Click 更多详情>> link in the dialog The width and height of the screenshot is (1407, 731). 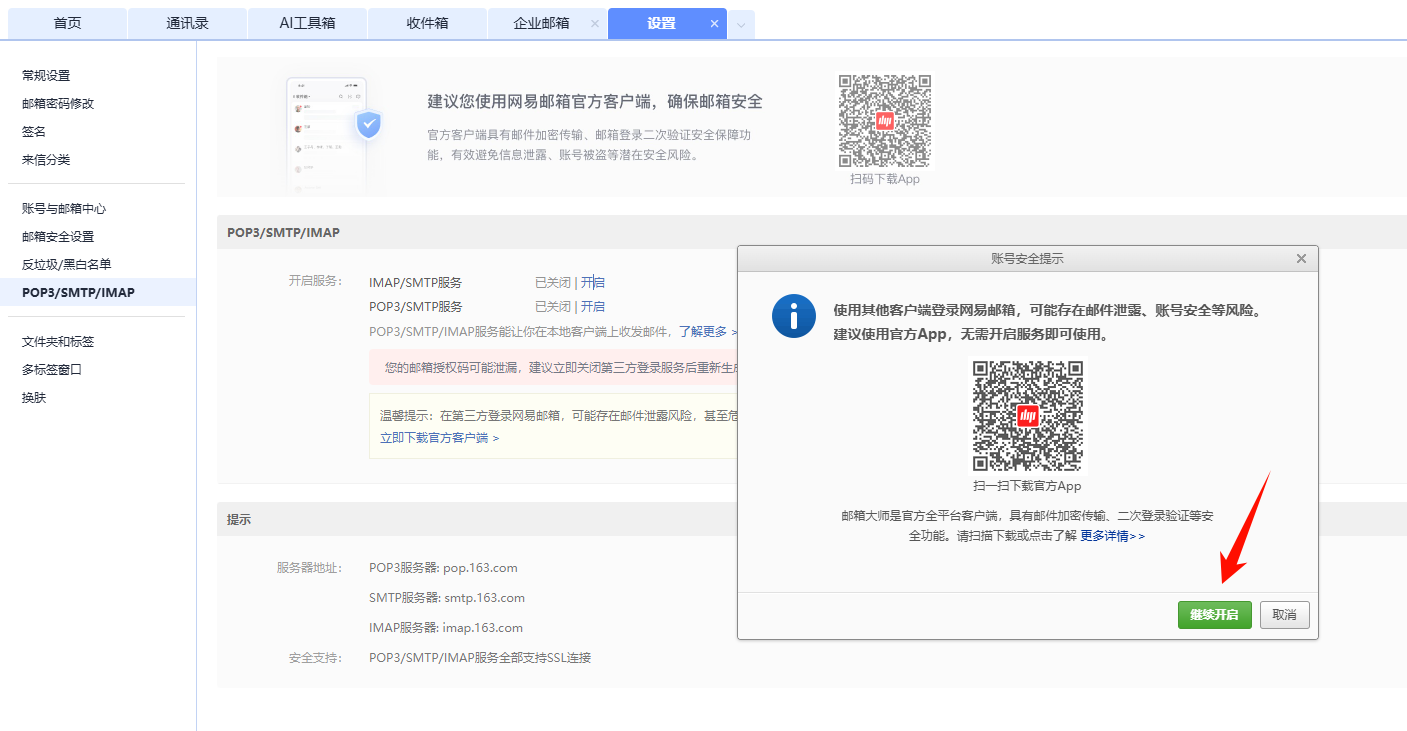point(1113,535)
